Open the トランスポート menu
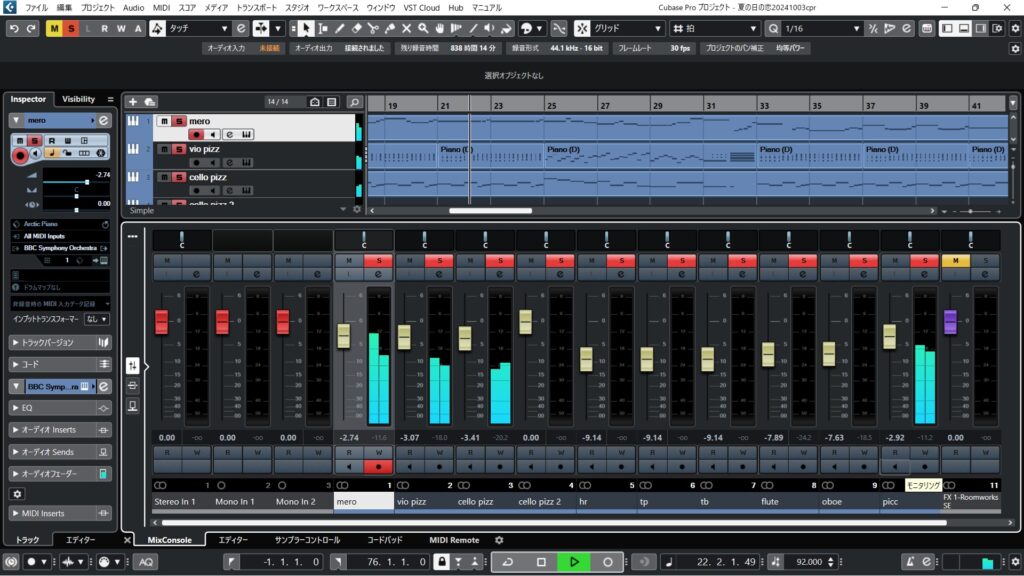The image size is (1024, 576). (x=256, y=7)
